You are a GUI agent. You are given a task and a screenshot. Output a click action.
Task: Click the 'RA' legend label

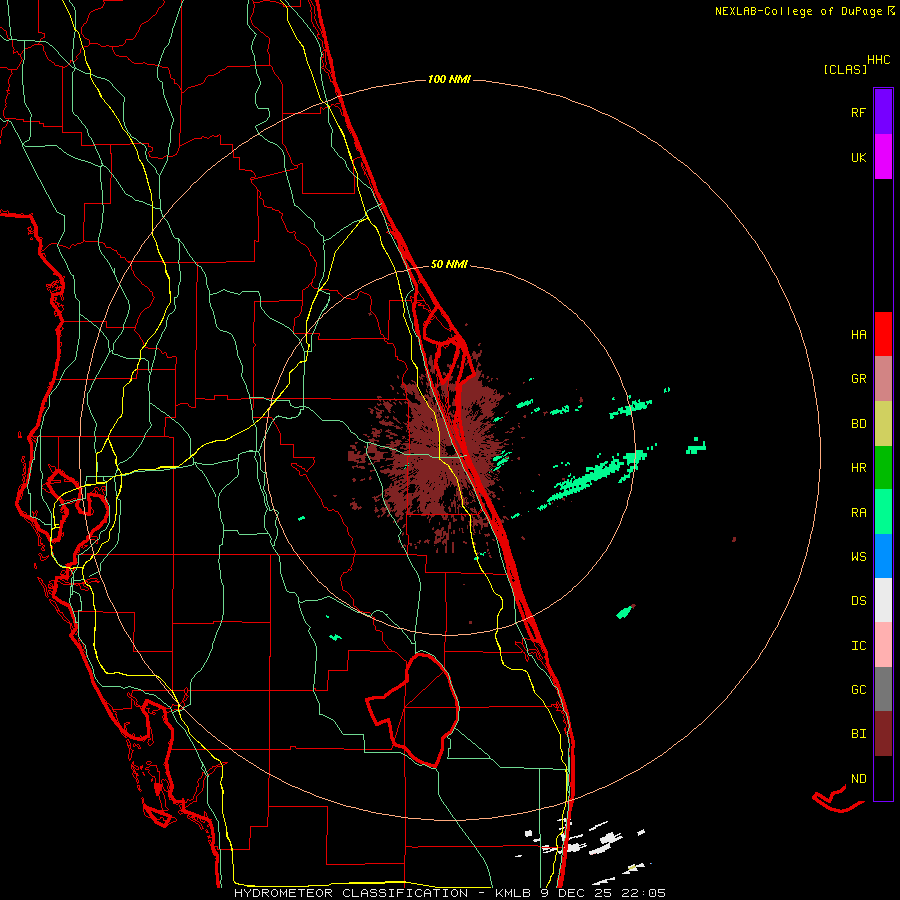coord(858,513)
